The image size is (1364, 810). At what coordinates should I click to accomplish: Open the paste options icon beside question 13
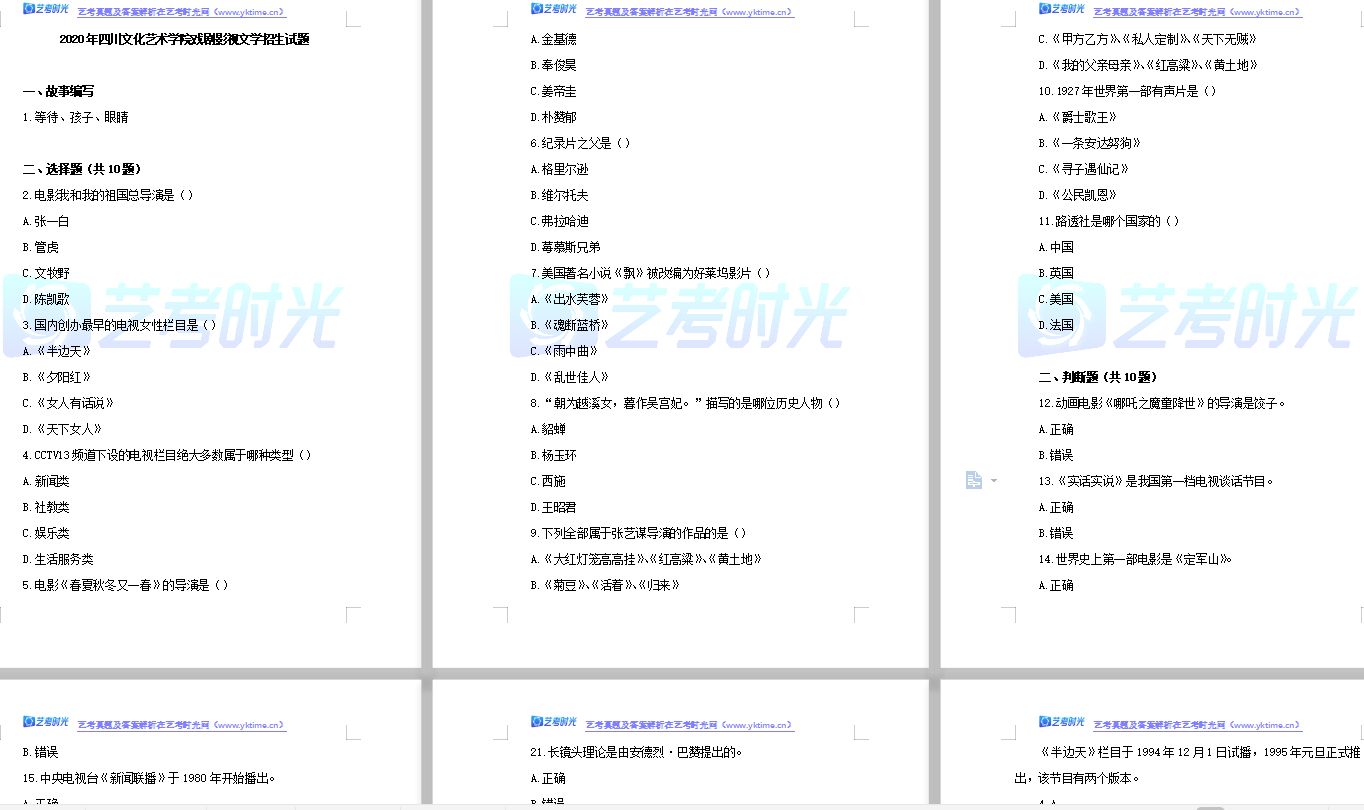click(x=974, y=481)
